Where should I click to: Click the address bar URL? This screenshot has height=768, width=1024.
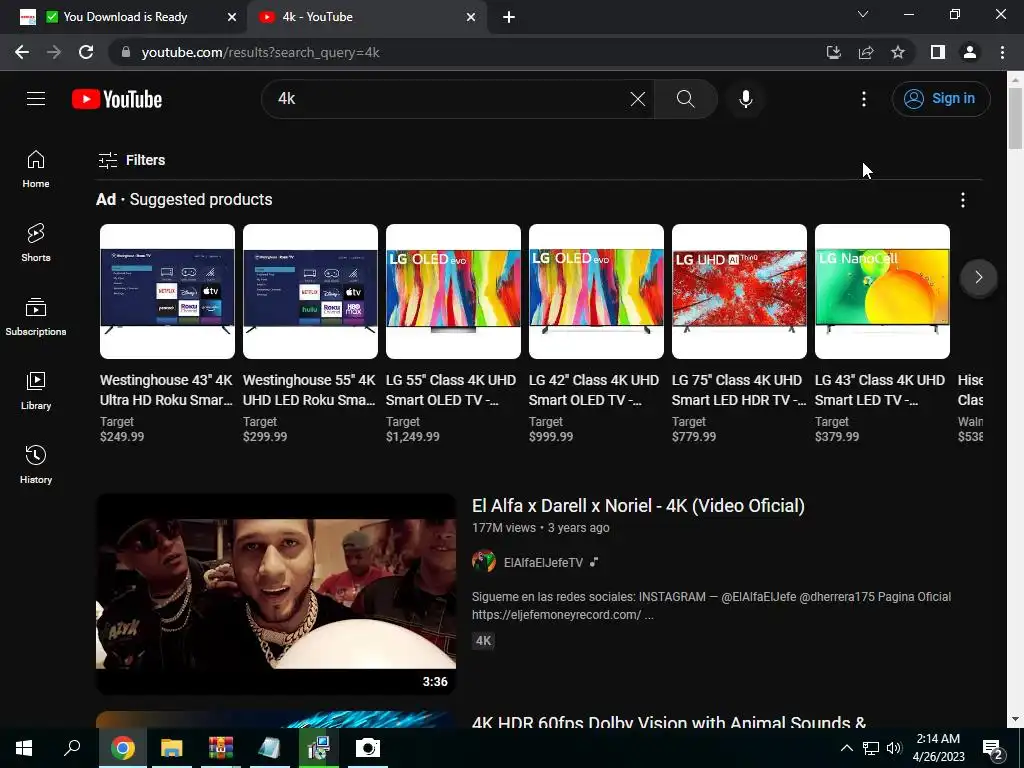click(261, 52)
